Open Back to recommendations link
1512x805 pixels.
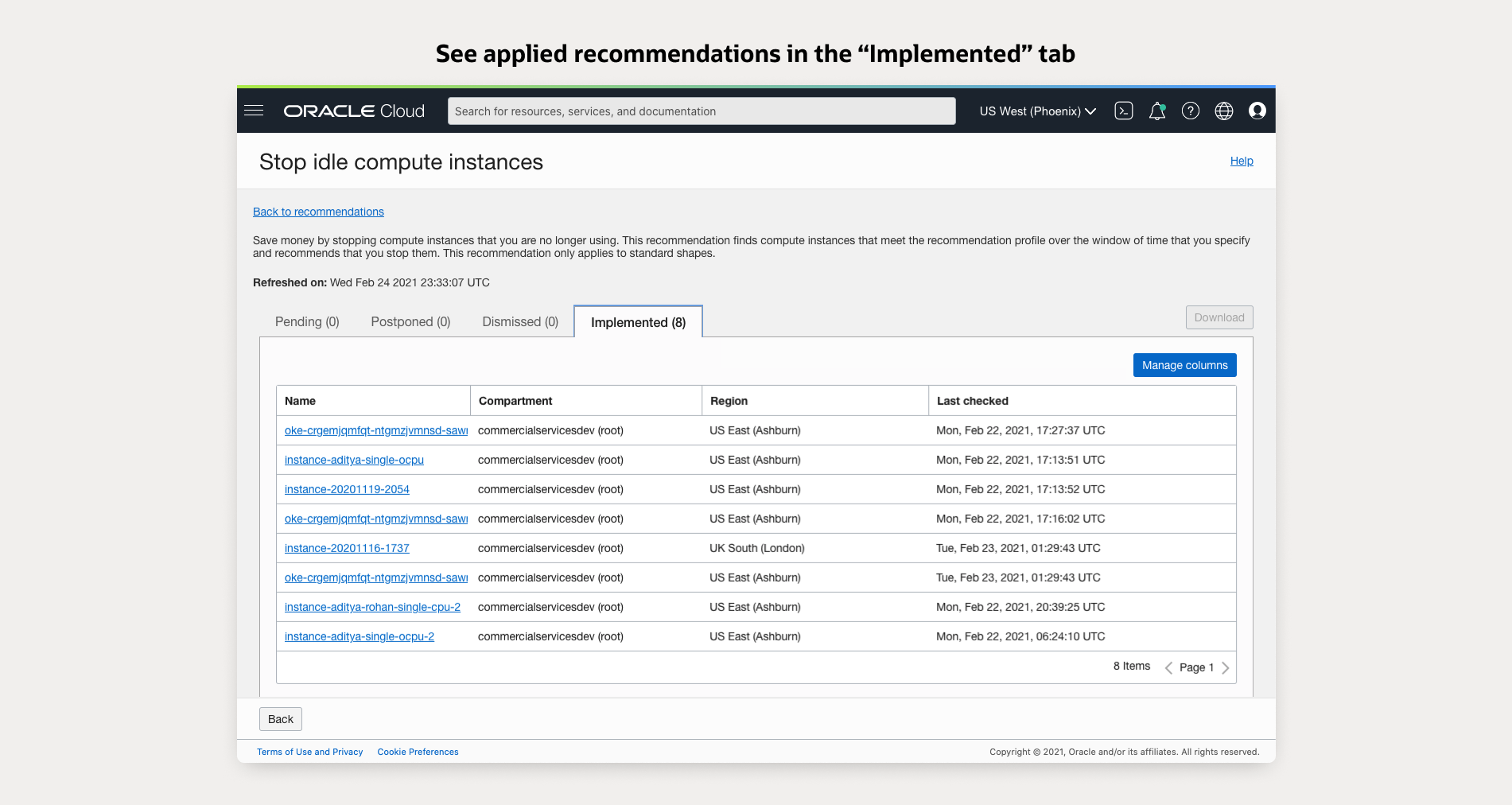[317, 212]
